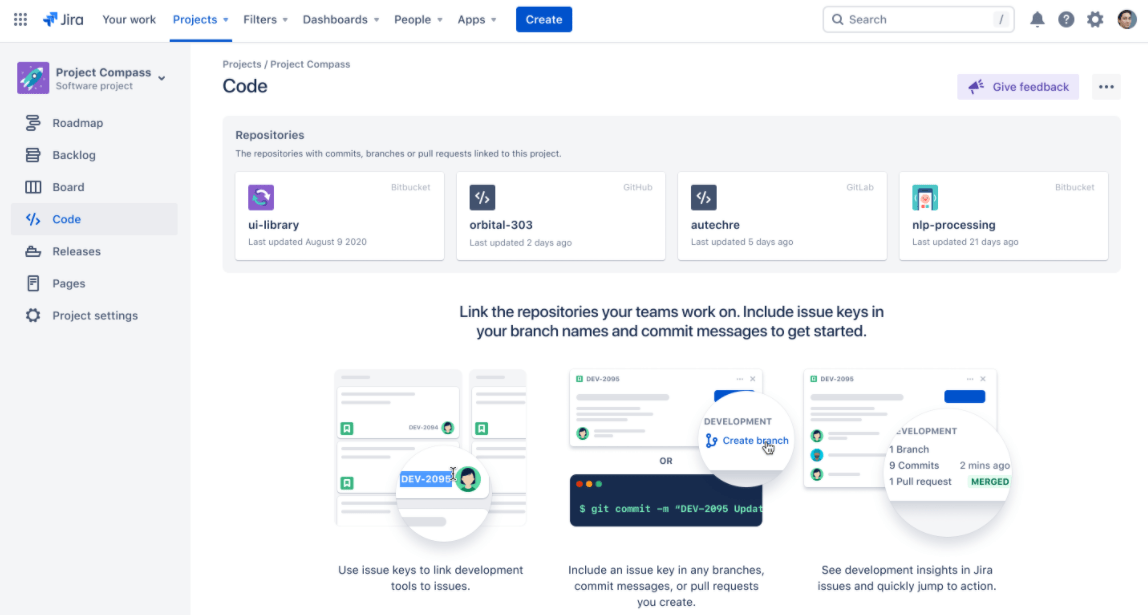Click the Backlog sidebar icon
Screen dimensions: 1148x615
click(33, 155)
